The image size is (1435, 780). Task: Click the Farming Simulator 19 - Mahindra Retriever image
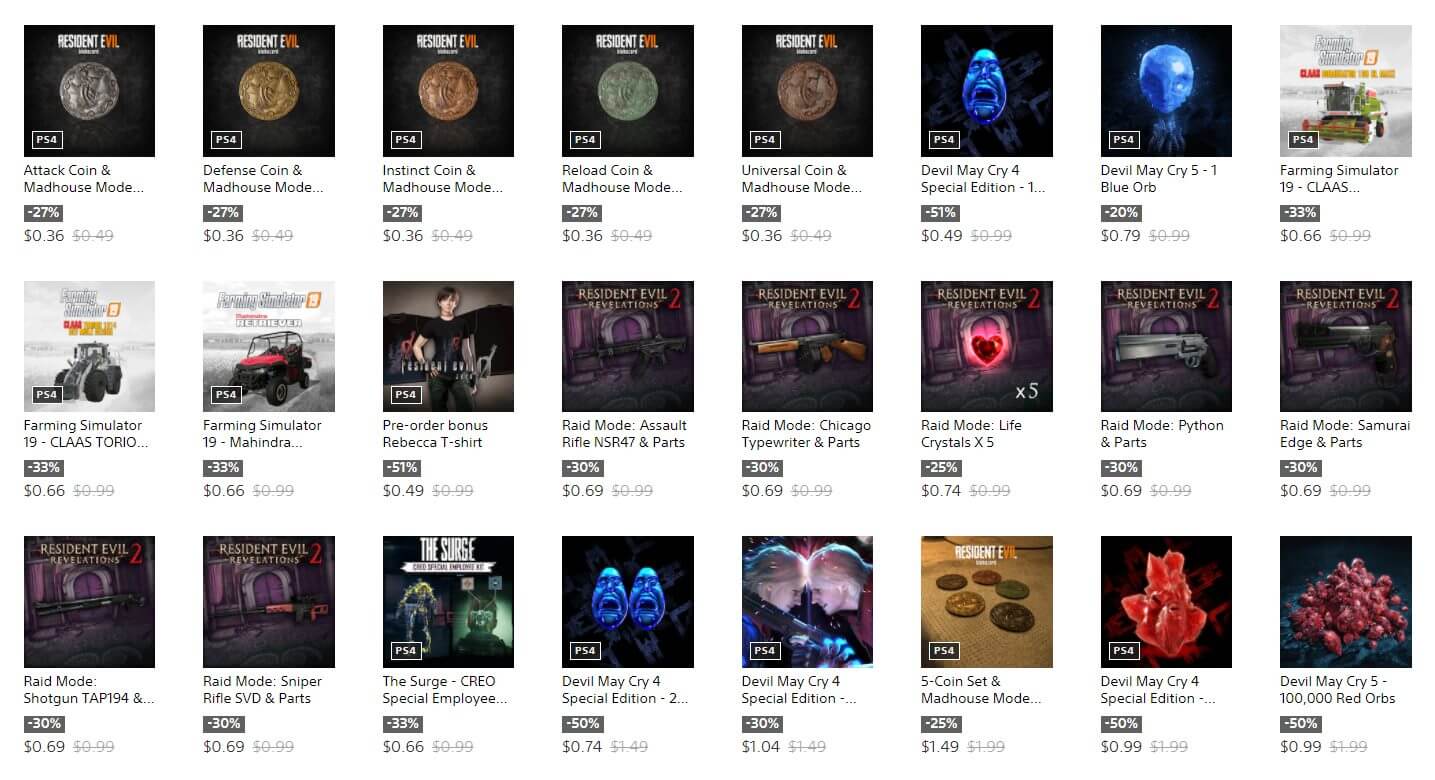coord(269,346)
